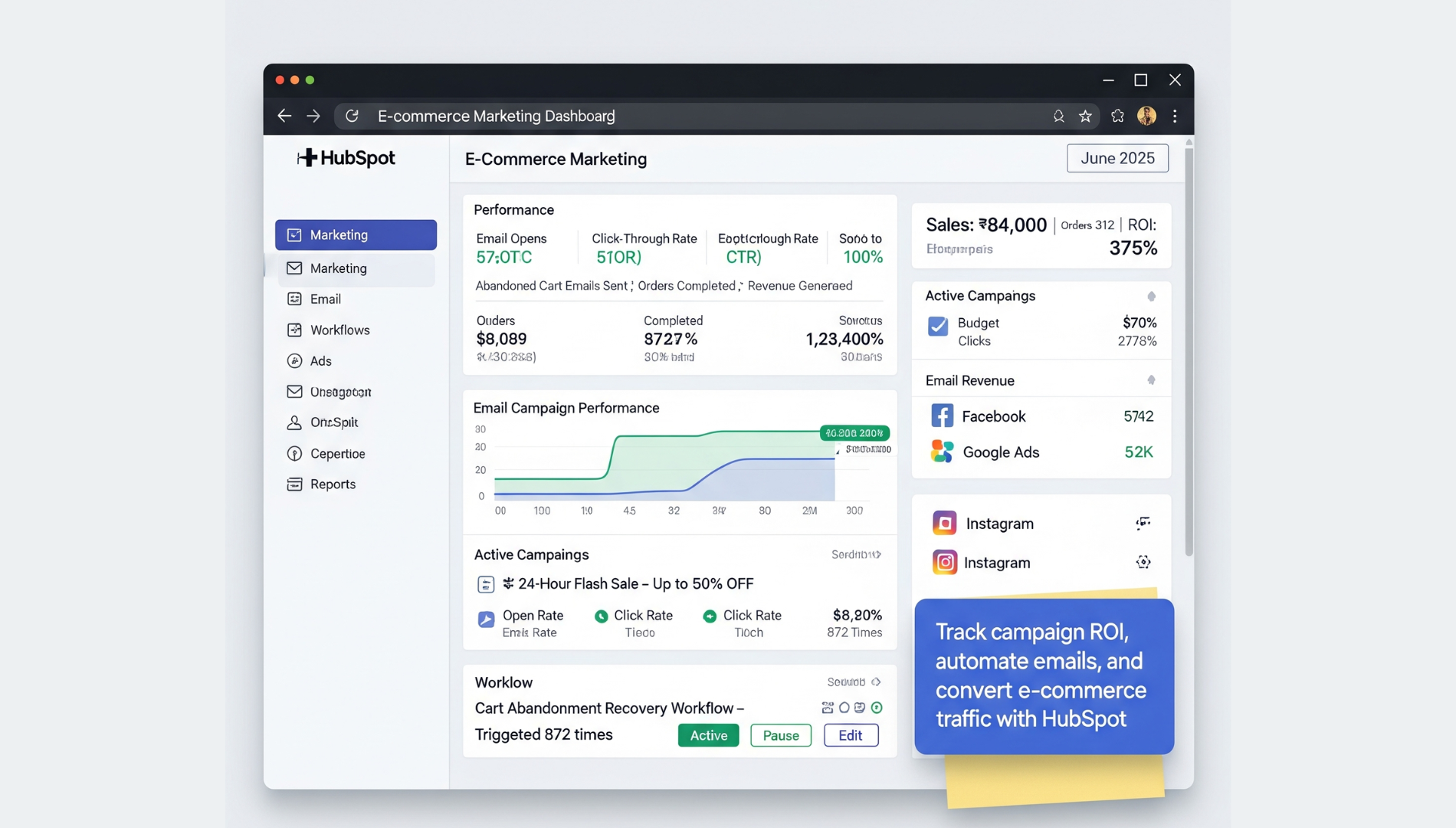
Task: Click the OneSpilt person icon in sidebar
Action: pyautogui.click(x=294, y=422)
